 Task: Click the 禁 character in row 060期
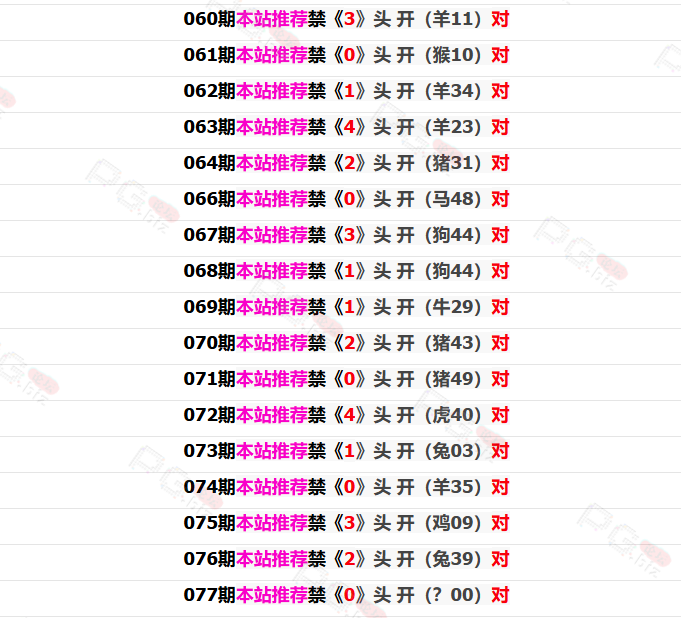pyautogui.click(x=317, y=19)
